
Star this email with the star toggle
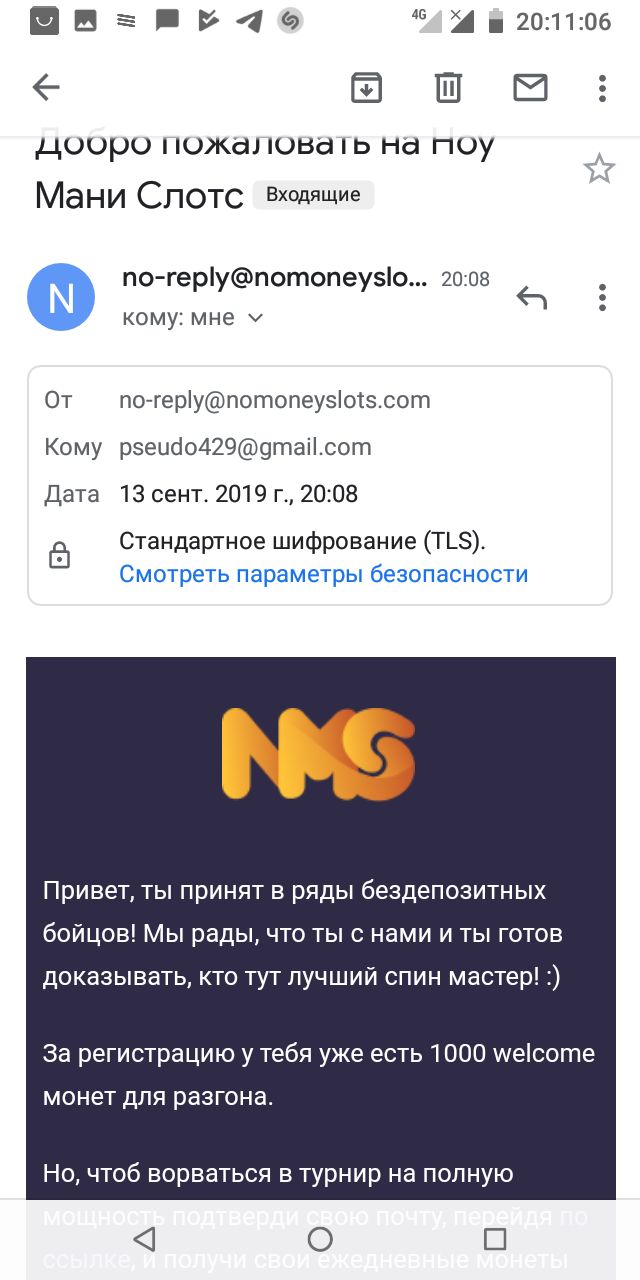pyautogui.click(x=598, y=168)
